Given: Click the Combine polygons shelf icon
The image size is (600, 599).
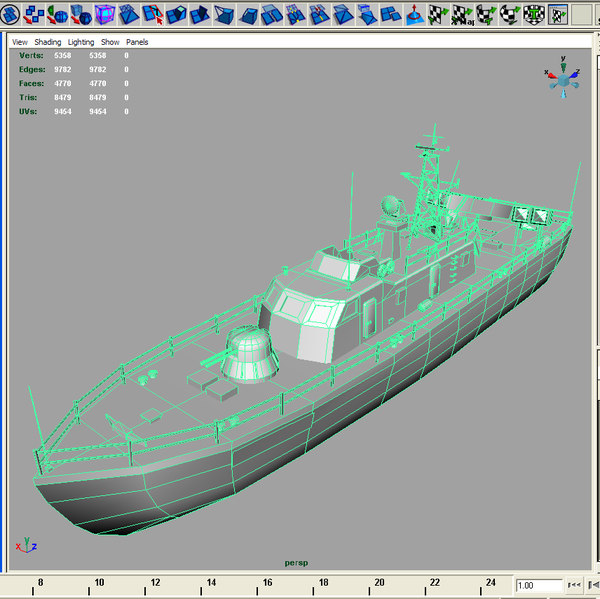Looking at the screenshot, I should [33, 14].
